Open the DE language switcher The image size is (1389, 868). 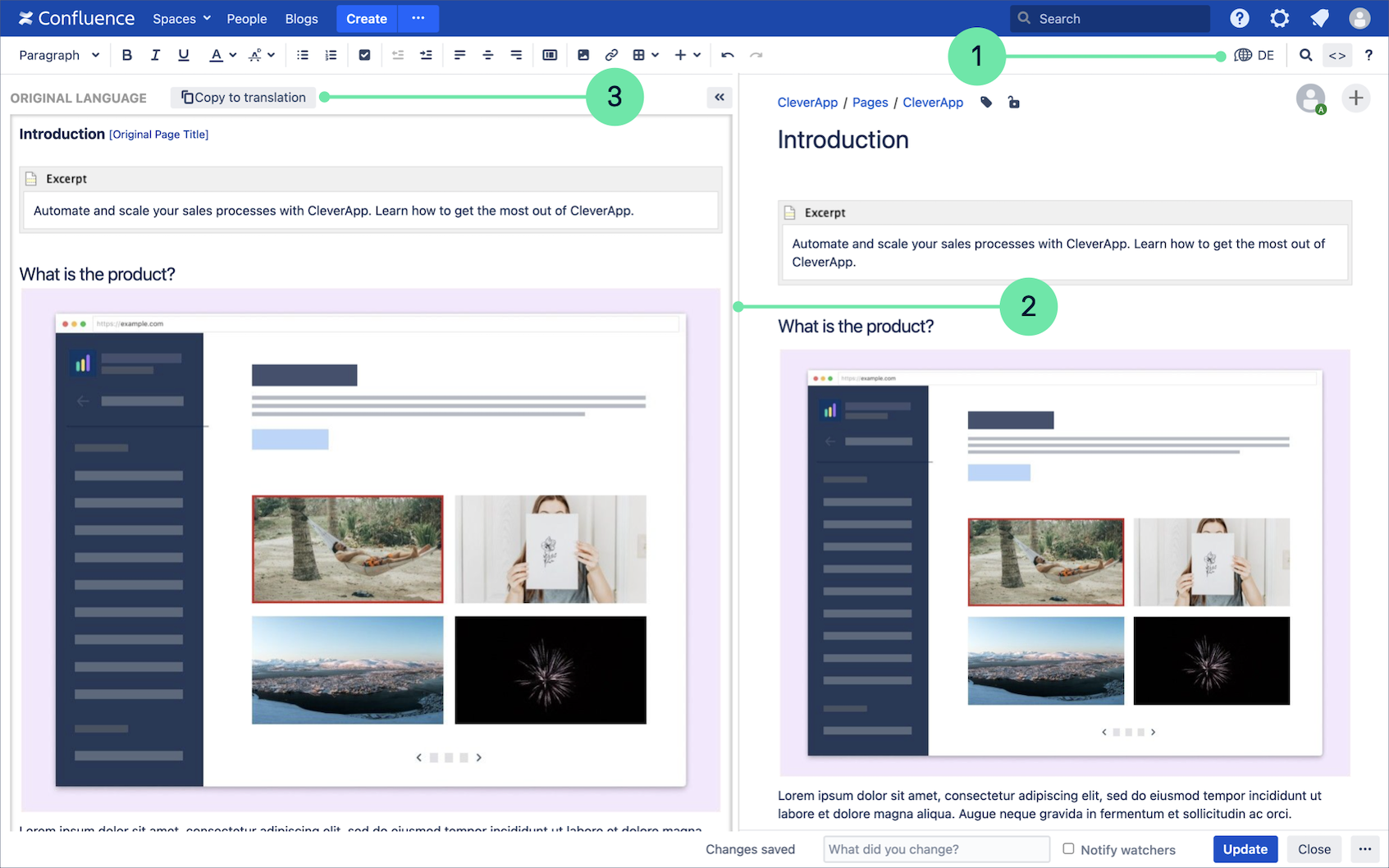click(1254, 55)
